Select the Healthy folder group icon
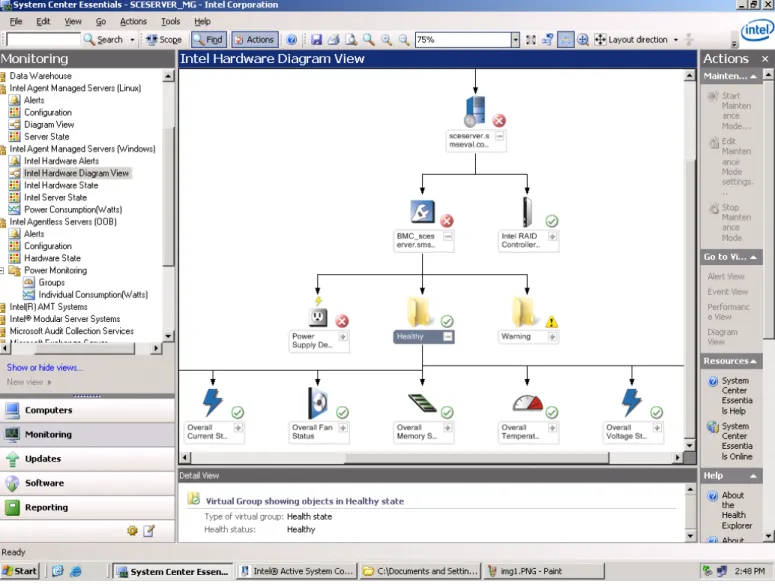Image resolution: width=775 pixels, height=584 pixels. click(420, 312)
